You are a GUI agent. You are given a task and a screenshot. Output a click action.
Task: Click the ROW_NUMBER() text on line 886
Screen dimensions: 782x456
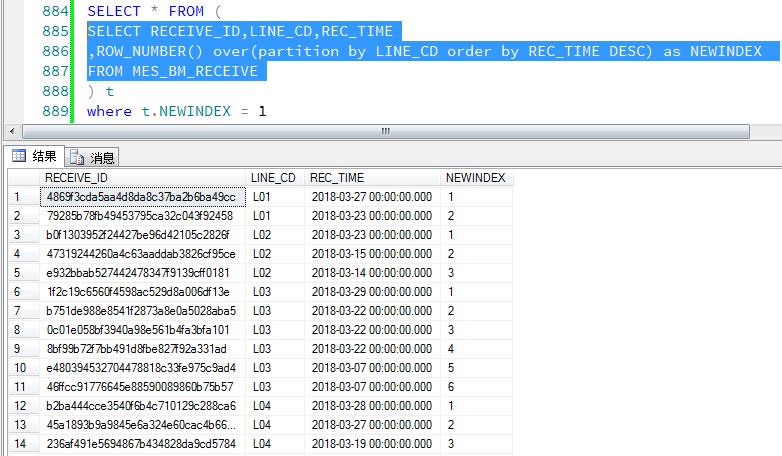(150, 51)
